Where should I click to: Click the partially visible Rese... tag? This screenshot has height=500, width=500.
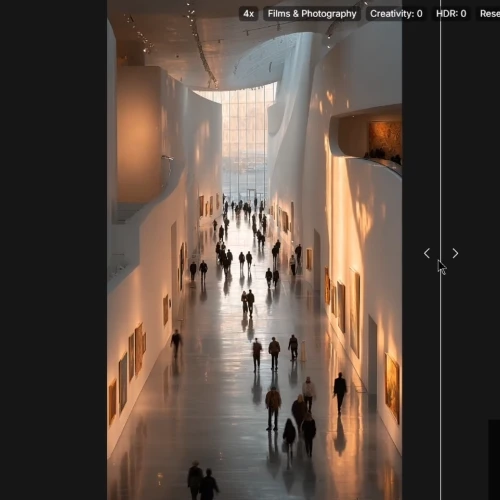[489, 14]
